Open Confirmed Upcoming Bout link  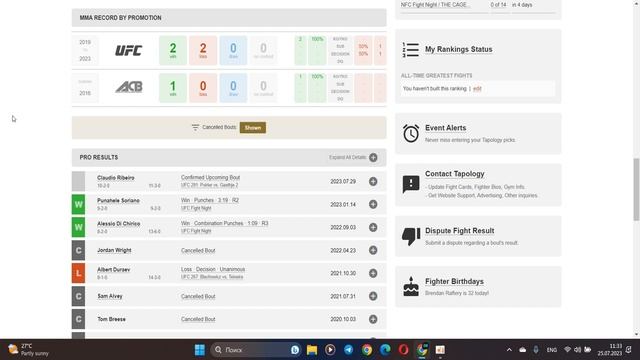[210, 178]
